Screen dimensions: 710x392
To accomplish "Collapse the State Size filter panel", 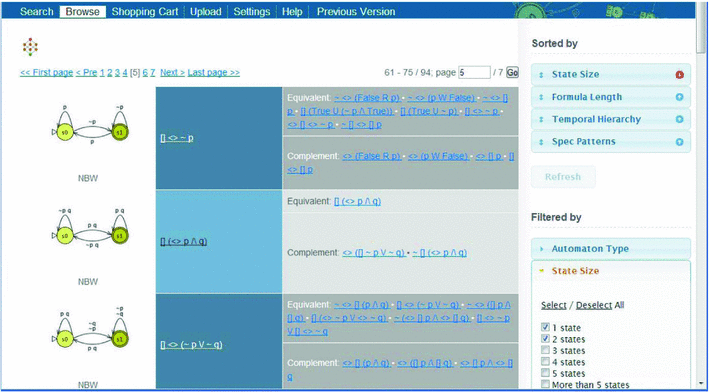I will click(610, 271).
